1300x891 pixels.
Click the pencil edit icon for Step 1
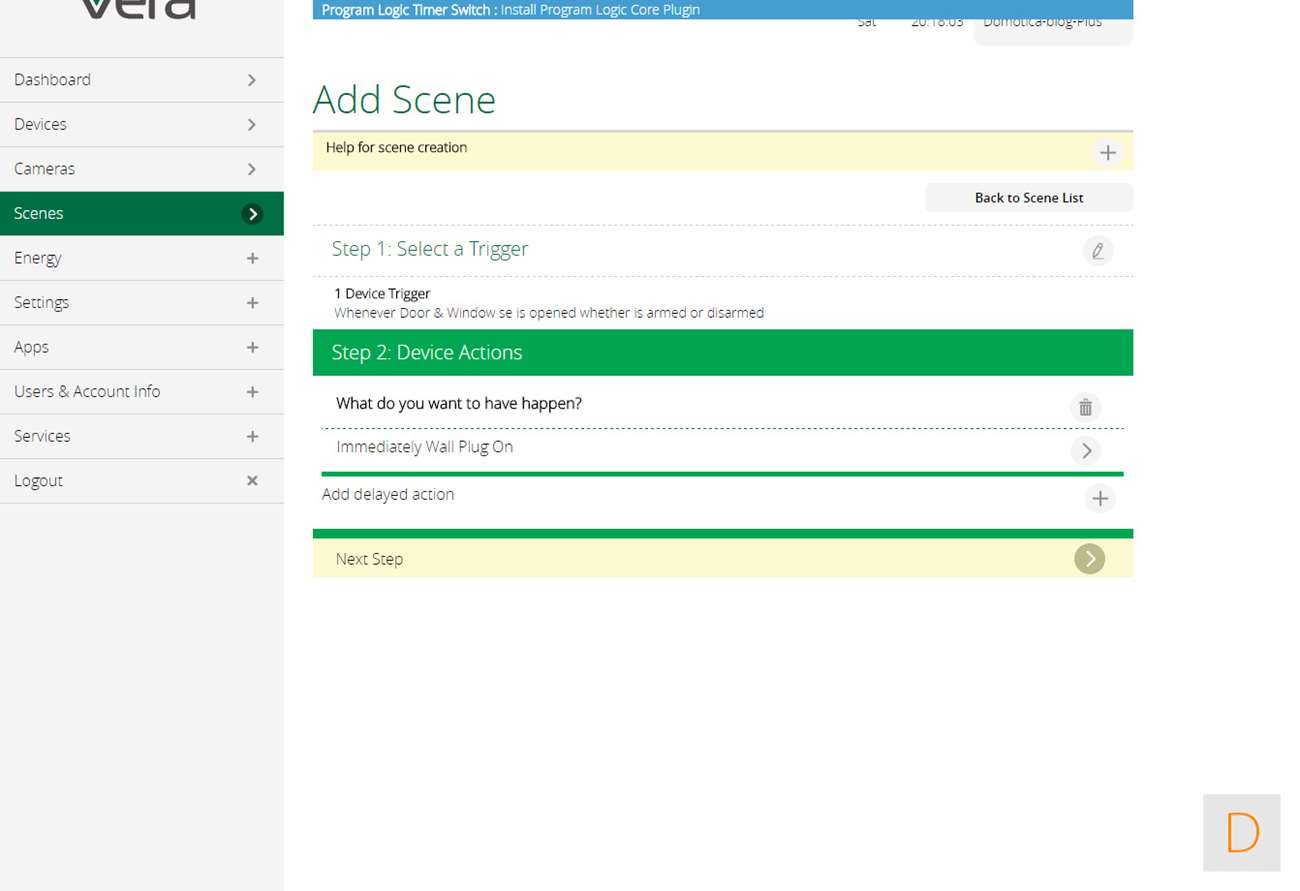pos(1097,250)
